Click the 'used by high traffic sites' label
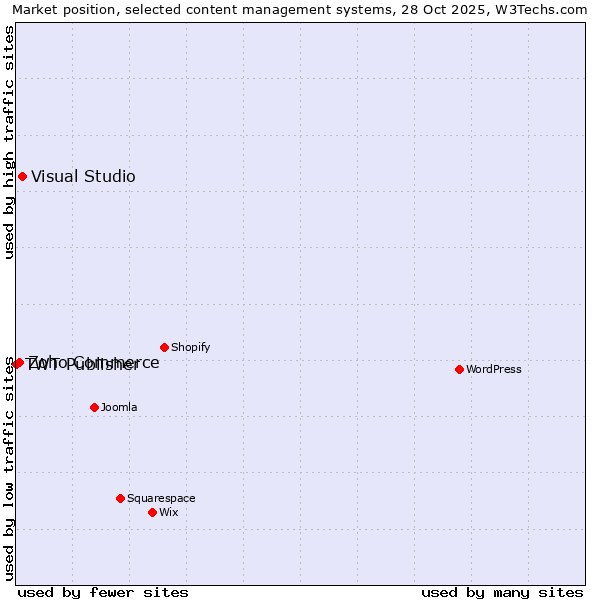This screenshot has width=600, height=600. click(x=9, y=142)
